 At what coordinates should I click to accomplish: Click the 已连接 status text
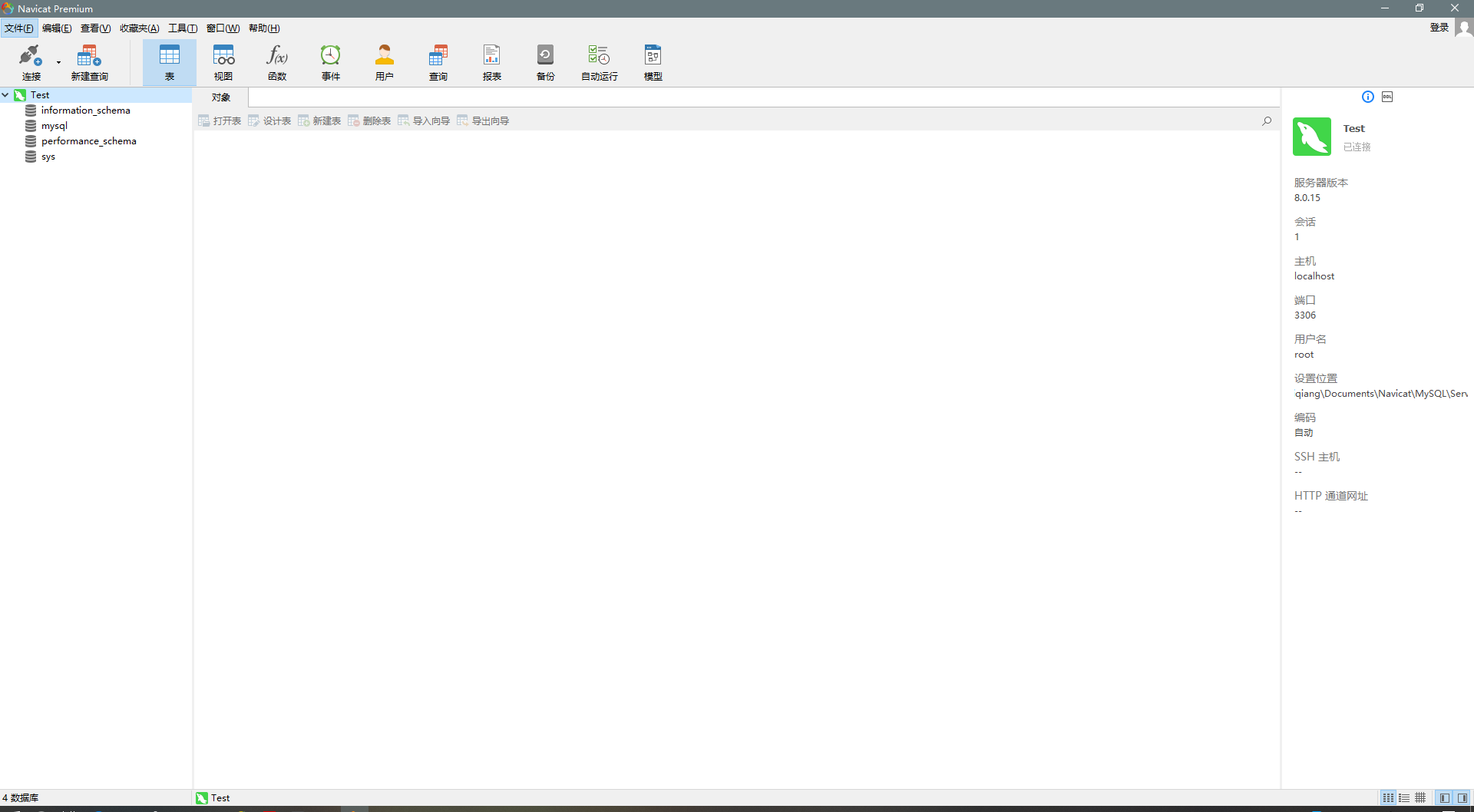[x=1357, y=147]
